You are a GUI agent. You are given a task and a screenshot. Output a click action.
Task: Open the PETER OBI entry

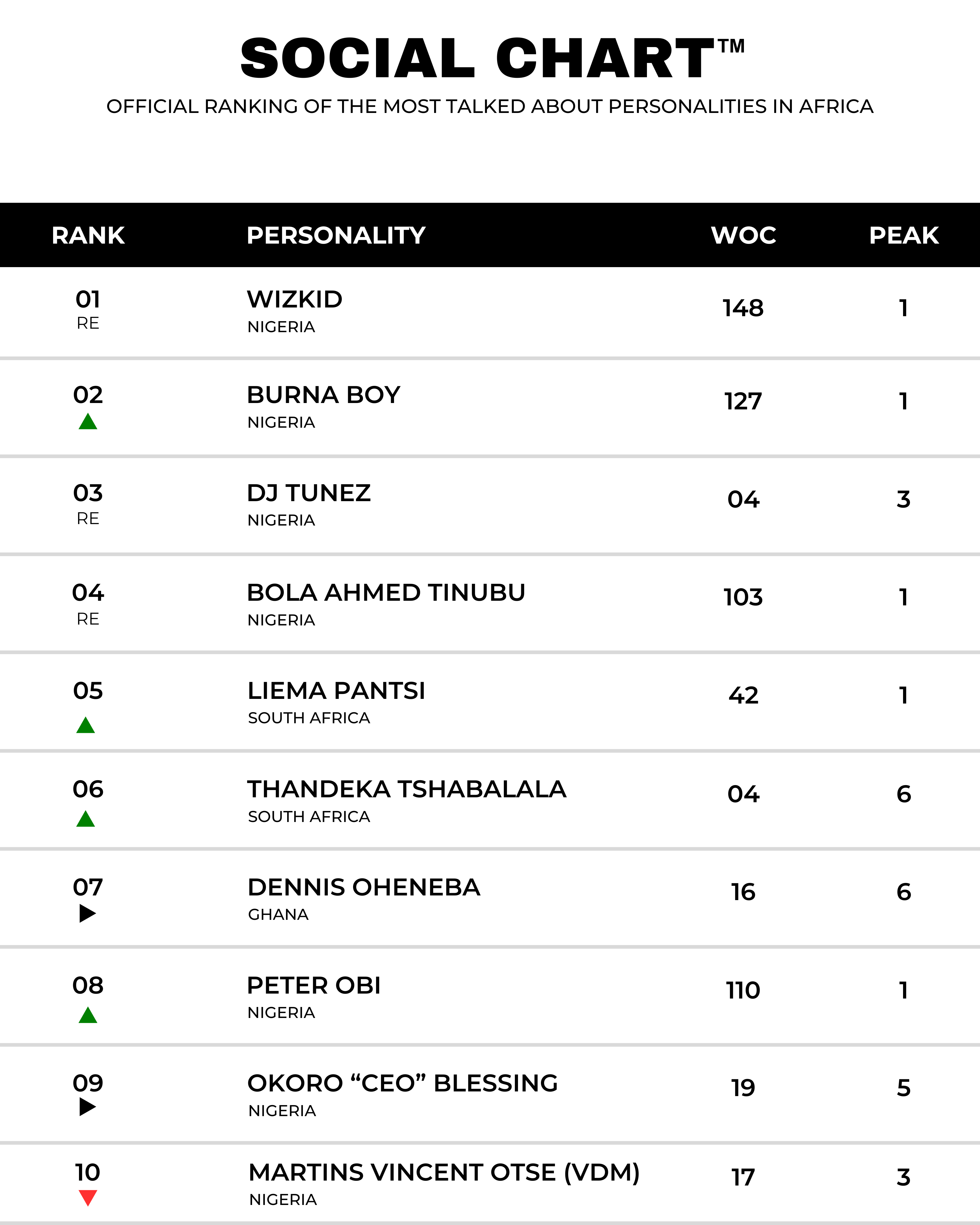click(314, 986)
